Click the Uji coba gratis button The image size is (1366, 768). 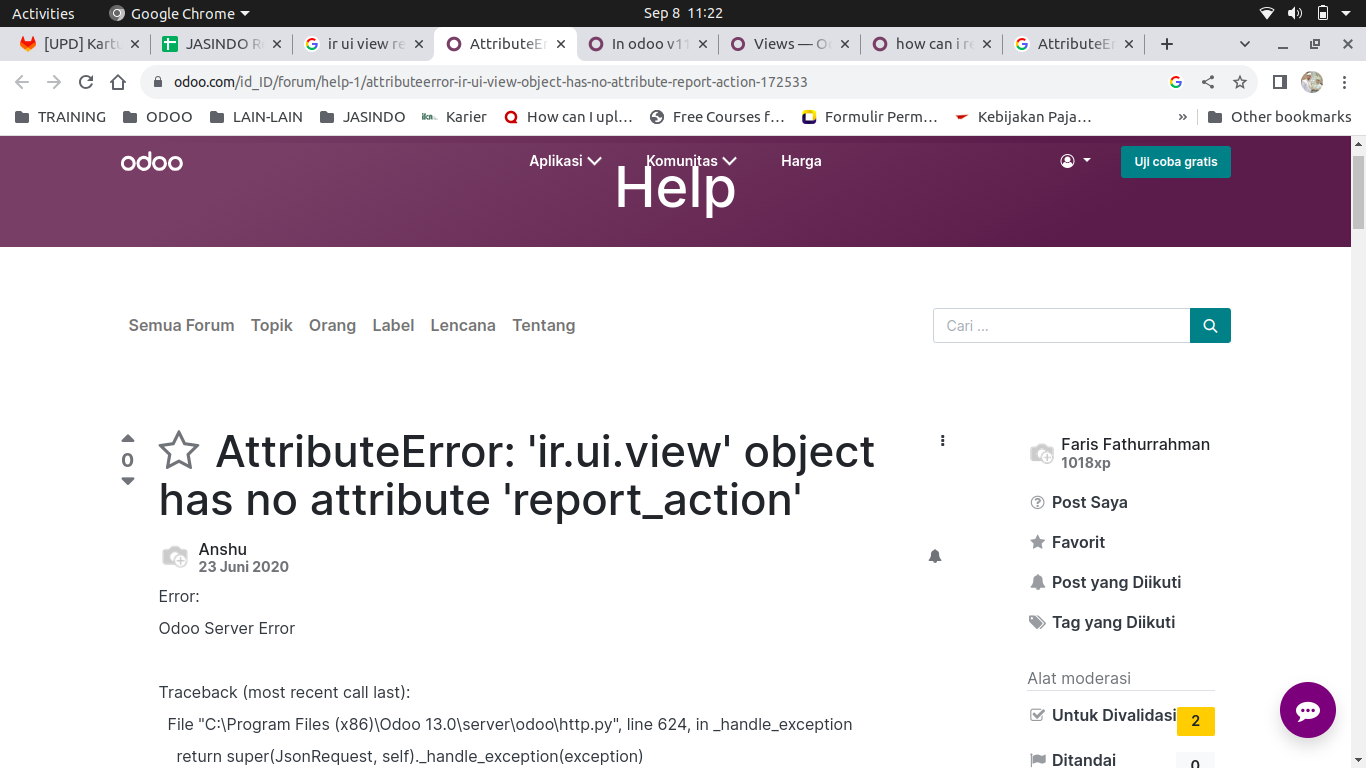1175,162
